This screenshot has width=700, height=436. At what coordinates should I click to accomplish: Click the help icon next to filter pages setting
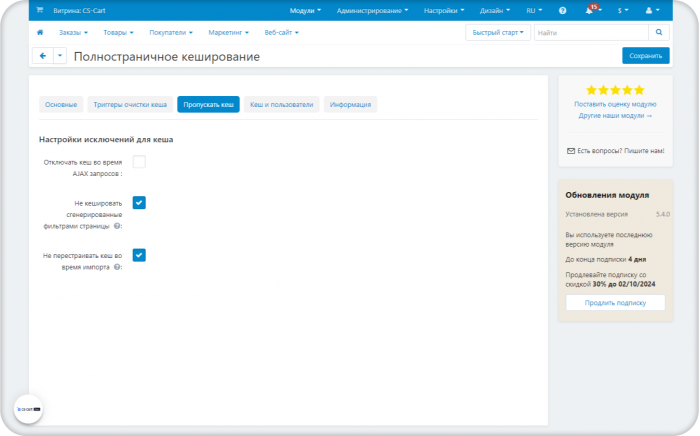click(x=117, y=226)
